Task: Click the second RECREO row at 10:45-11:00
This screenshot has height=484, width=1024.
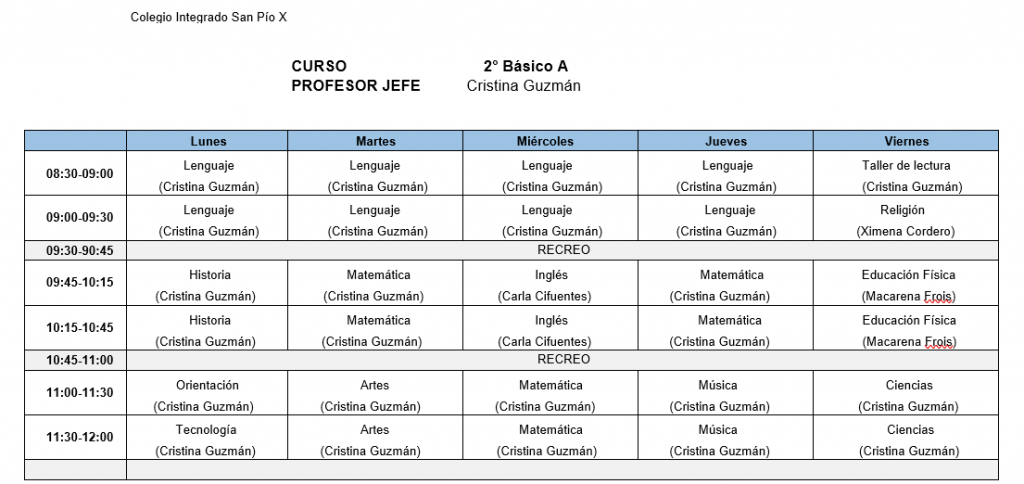Action: 562,360
